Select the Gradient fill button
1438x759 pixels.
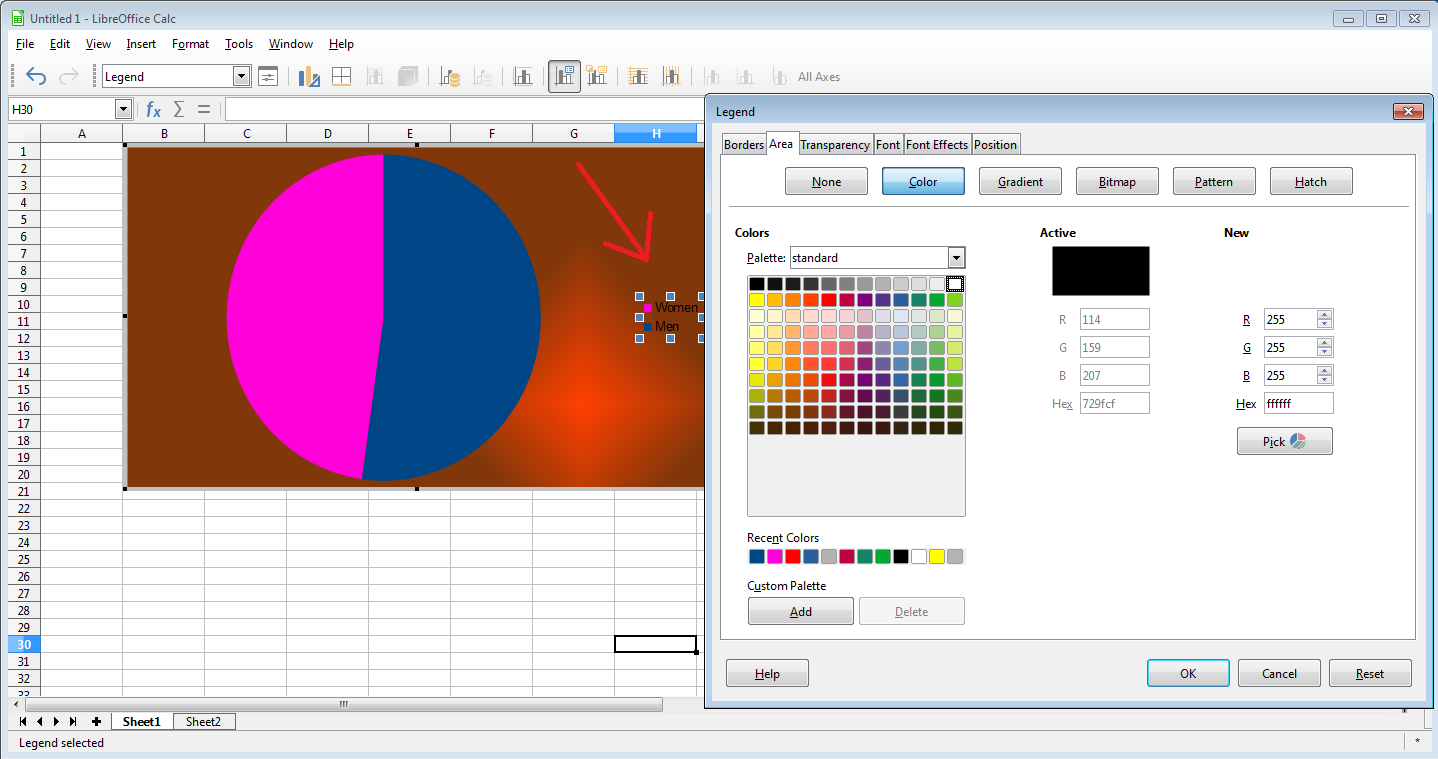[x=1020, y=181]
